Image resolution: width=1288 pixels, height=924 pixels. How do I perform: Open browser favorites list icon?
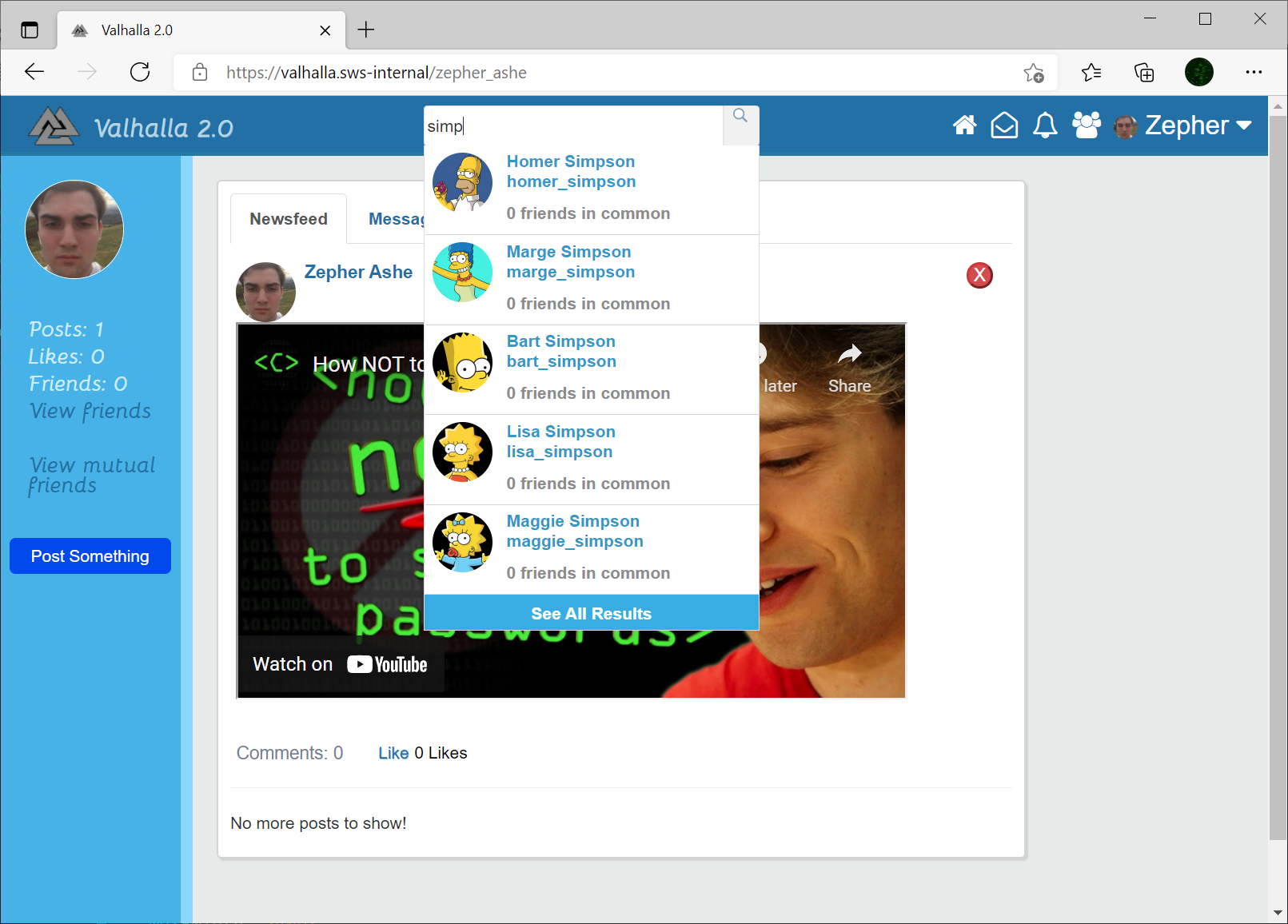pos(1091,73)
